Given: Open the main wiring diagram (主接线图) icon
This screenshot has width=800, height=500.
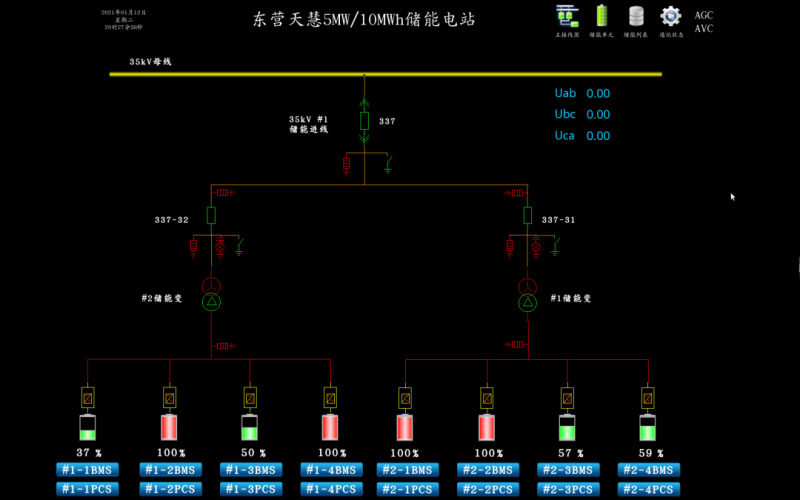Looking at the screenshot, I should [566, 16].
